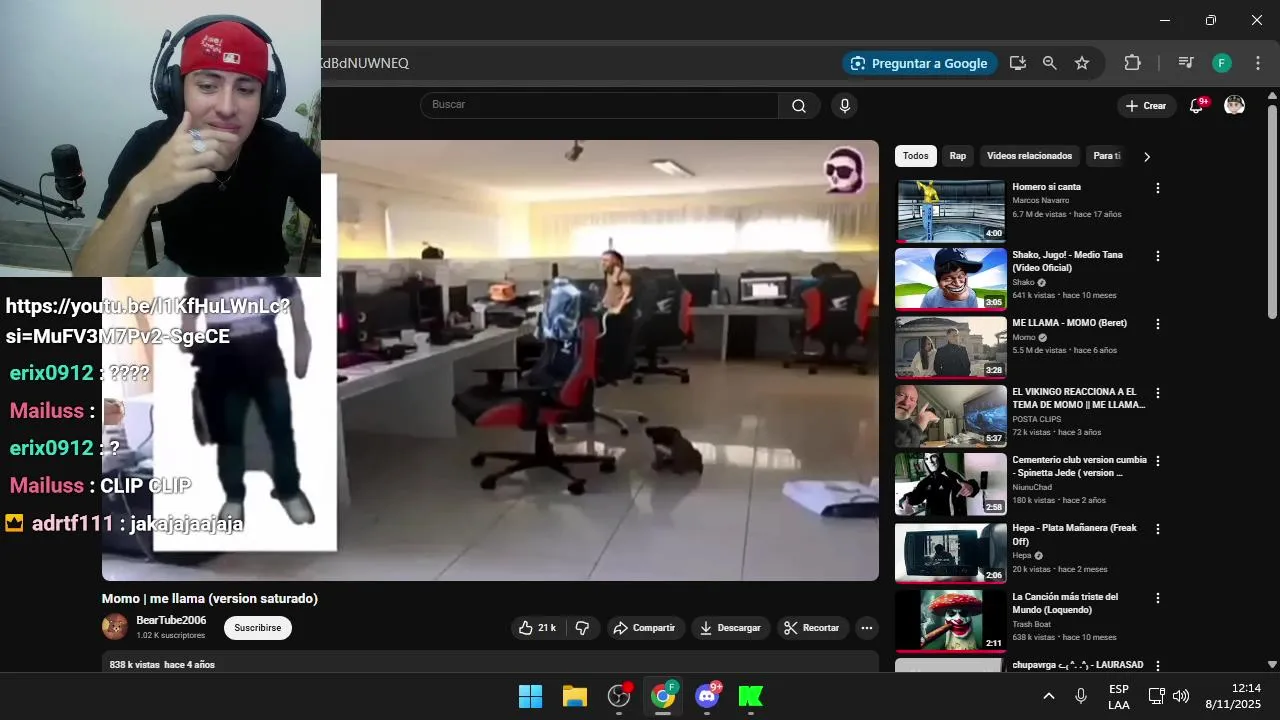1280x720 pixels.
Task: Open options menu for EL VIKINGO REACCIONA video
Action: [x=1158, y=393]
